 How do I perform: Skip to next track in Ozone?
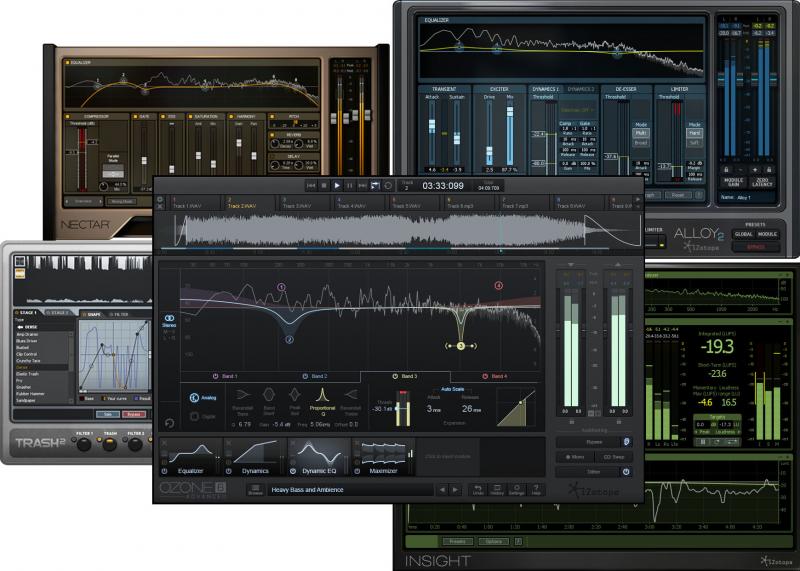point(362,186)
